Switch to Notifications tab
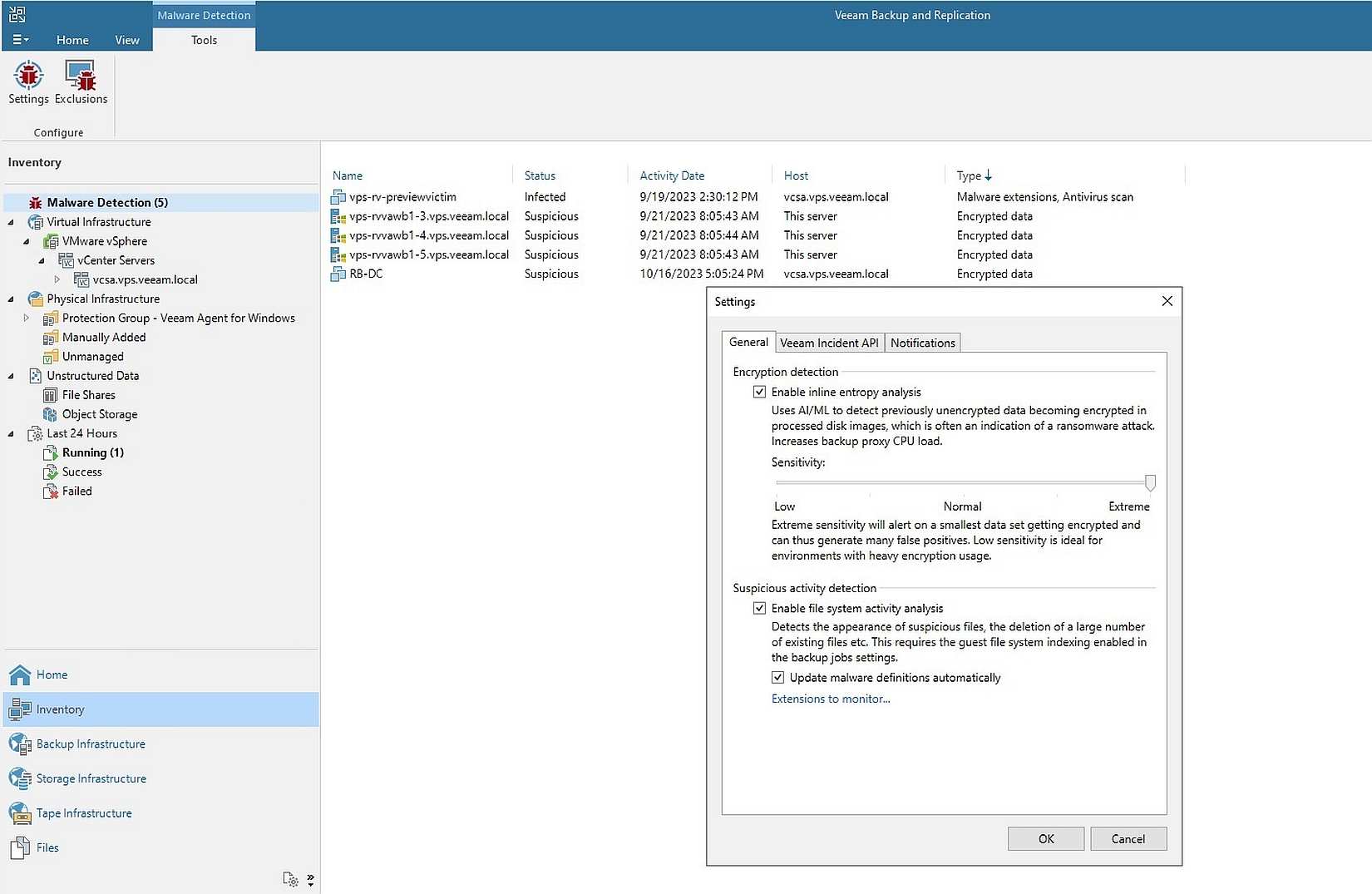This screenshot has width=1372, height=894. click(x=922, y=343)
